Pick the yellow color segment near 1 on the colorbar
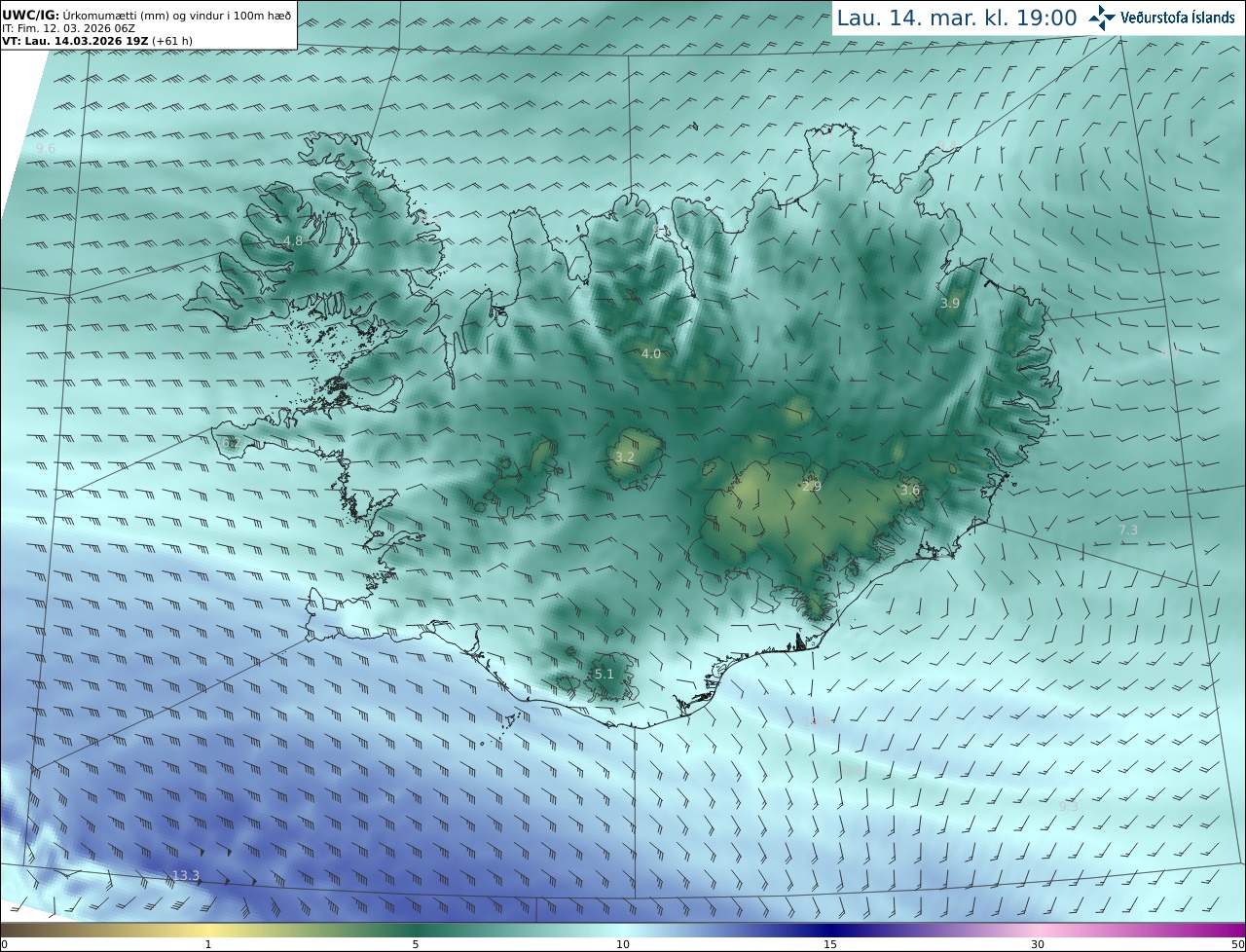This screenshot has height=952, width=1246. point(207,930)
